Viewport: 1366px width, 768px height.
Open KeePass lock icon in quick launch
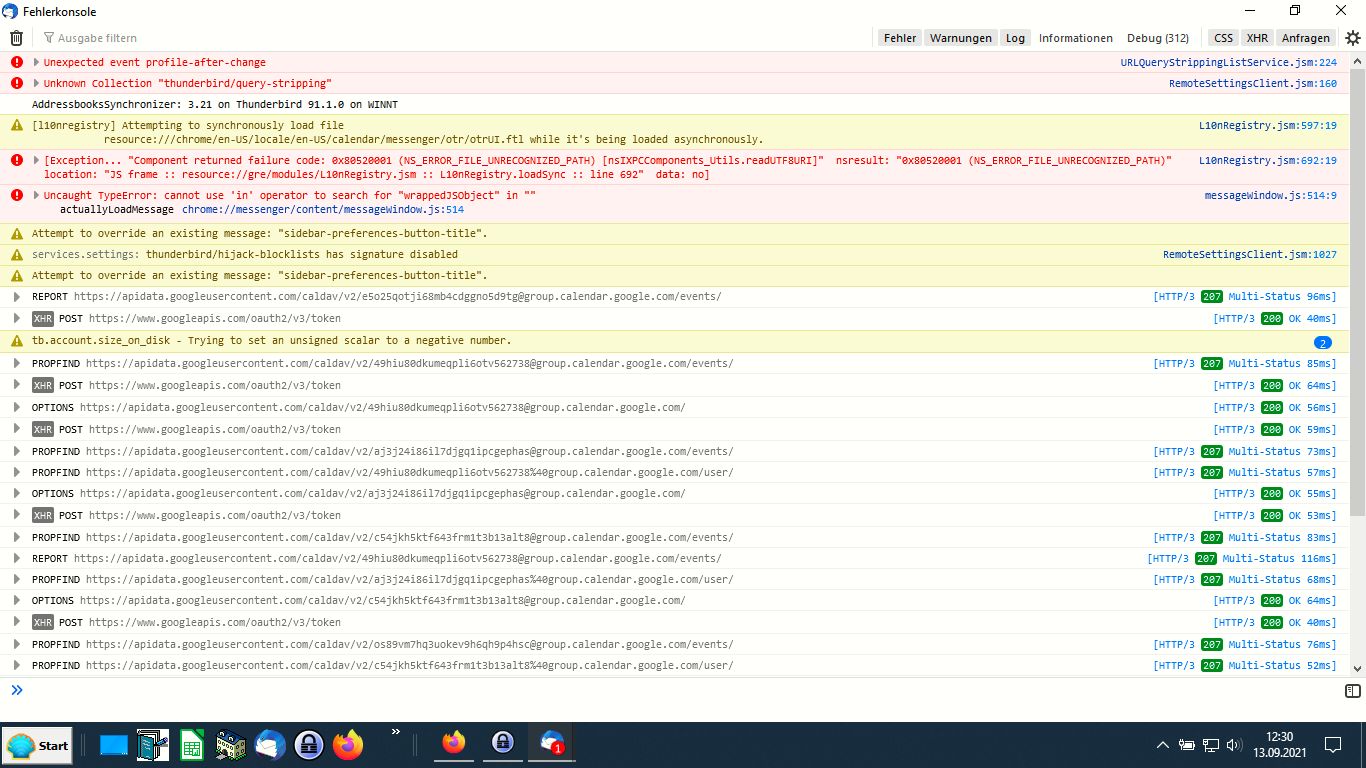coord(309,745)
